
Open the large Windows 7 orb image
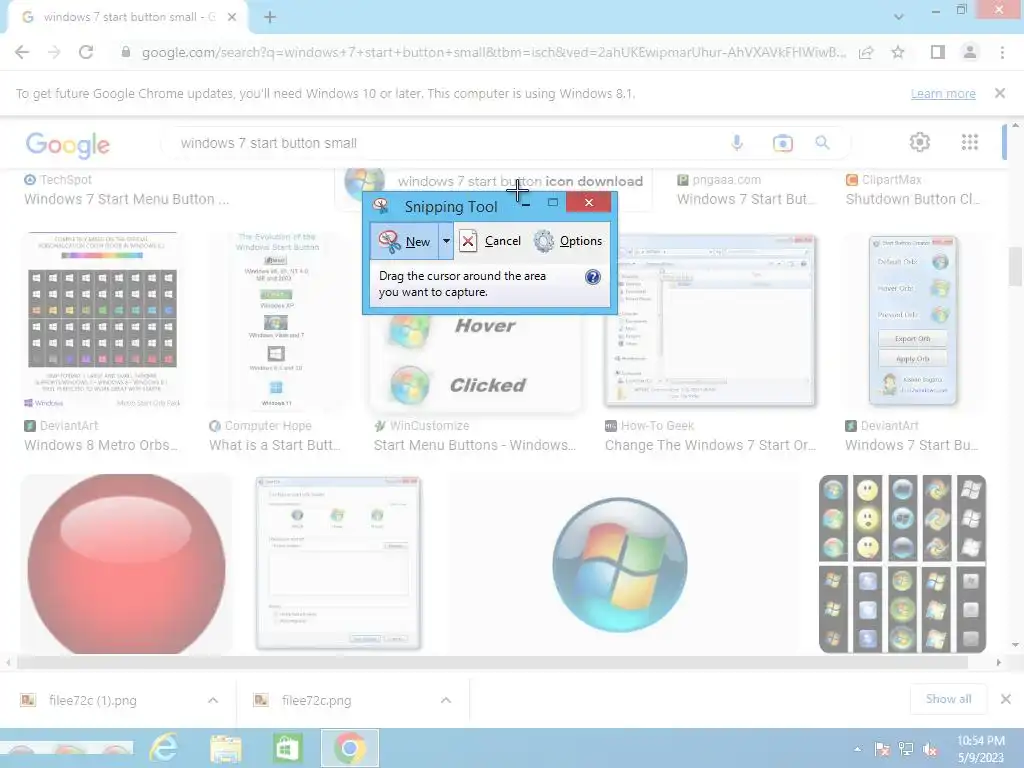[x=620, y=564]
